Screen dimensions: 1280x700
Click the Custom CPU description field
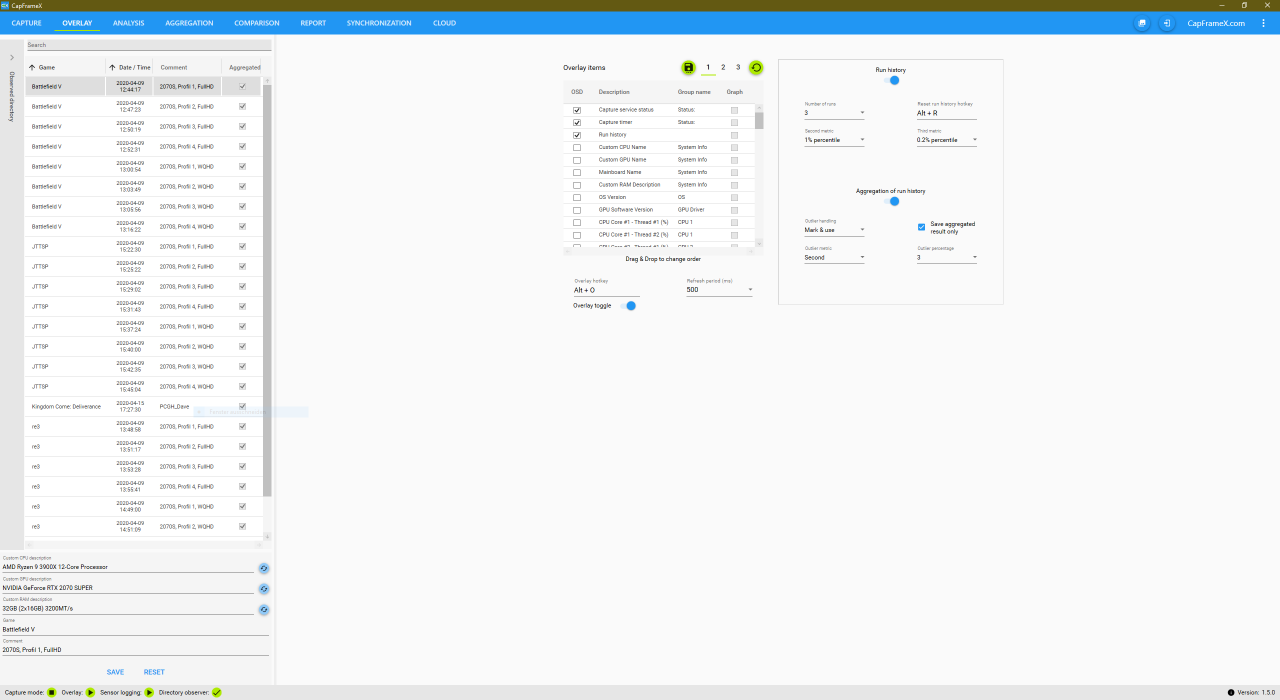coord(128,567)
